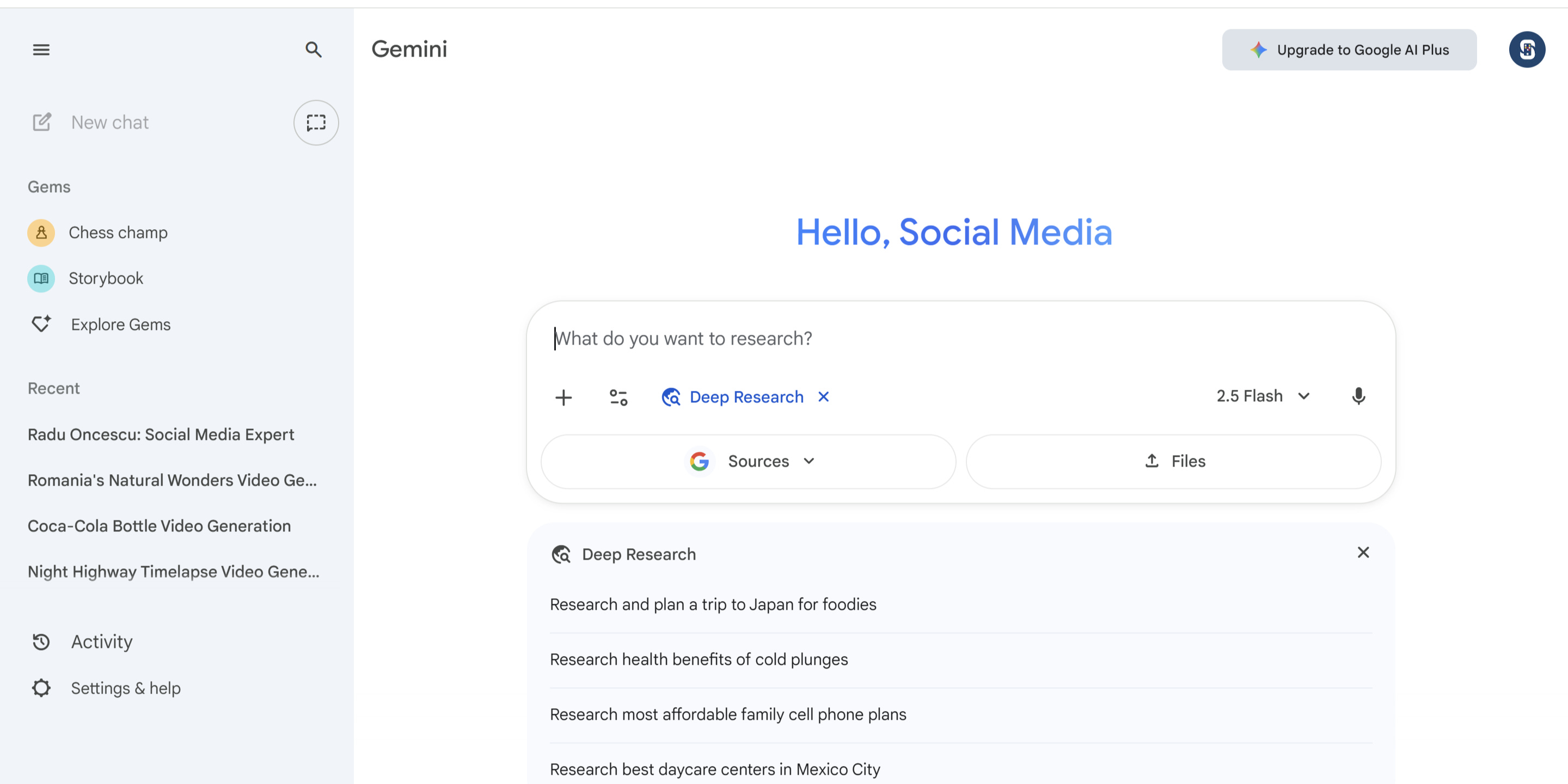Click Upgrade to Google AI Plus
This screenshot has width=1568, height=784.
click(1349, 50)
